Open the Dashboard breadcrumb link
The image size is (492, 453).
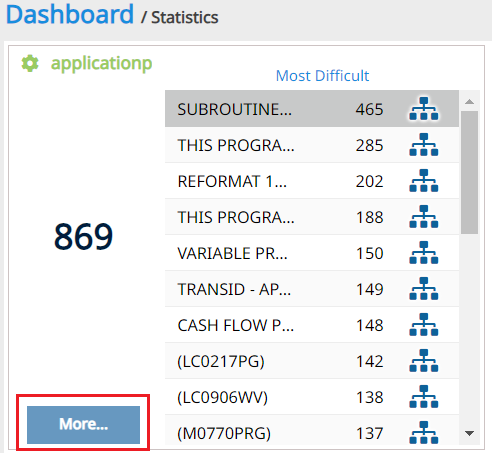tap(70, 15)
